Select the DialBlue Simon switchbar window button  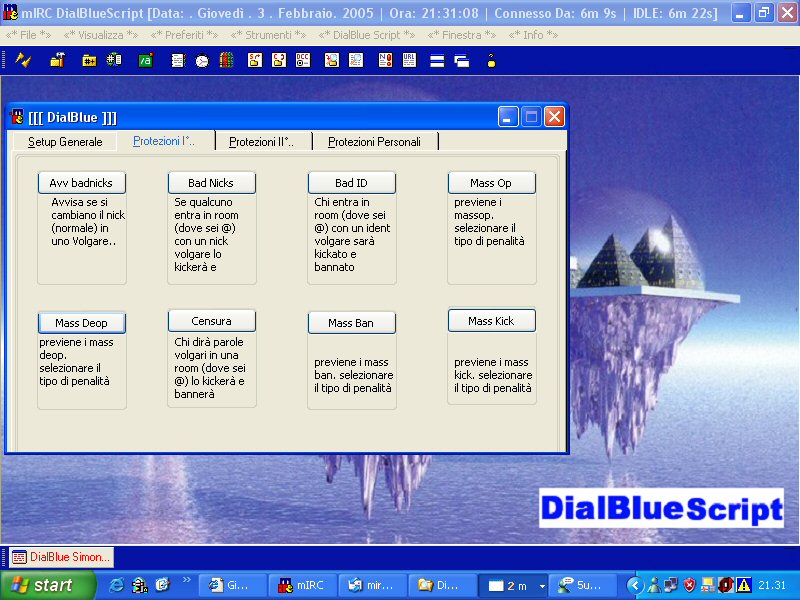[x=62, y=557]
